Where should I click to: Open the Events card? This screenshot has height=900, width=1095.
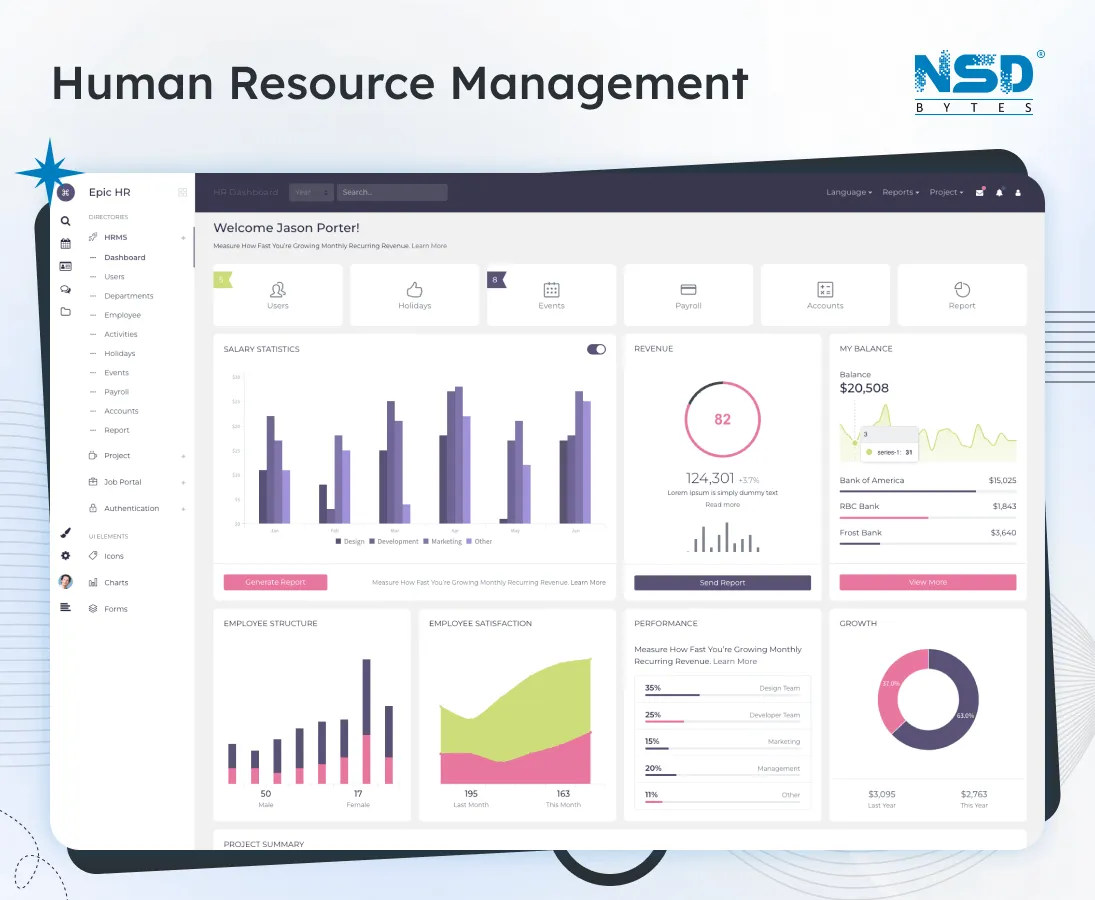tap(552, 295)
